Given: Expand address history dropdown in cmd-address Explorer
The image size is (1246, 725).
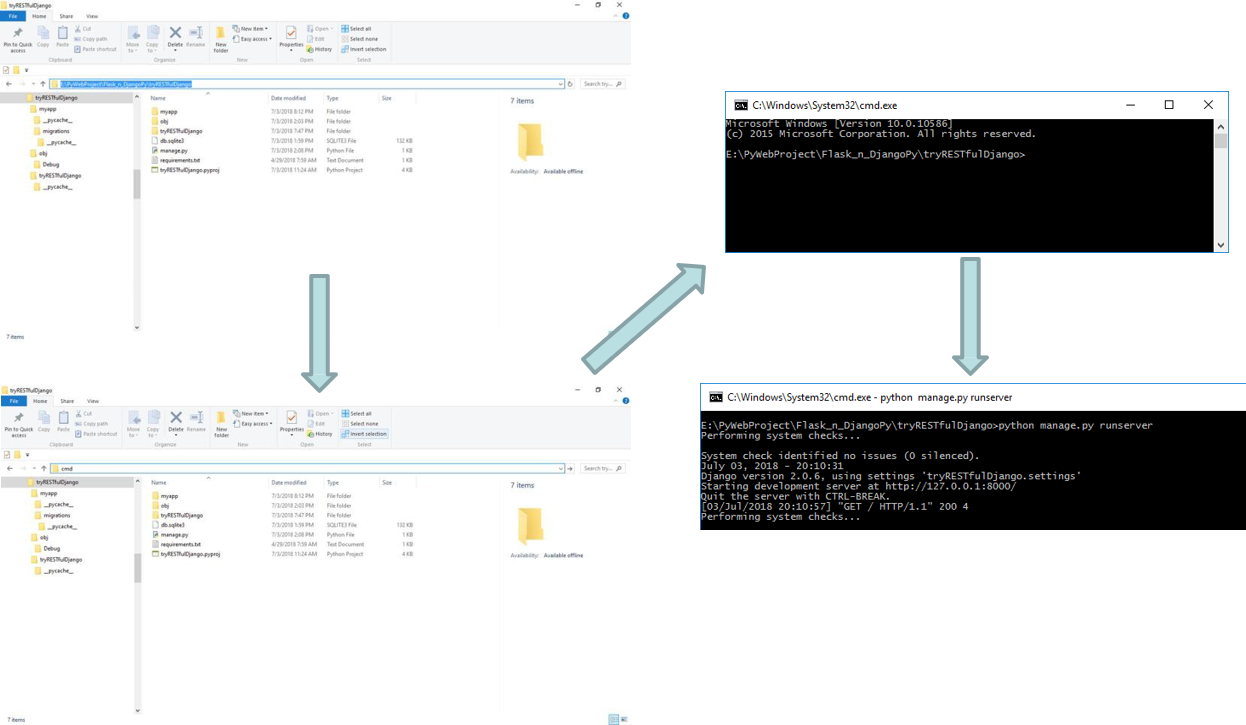Looking at the screenshot, I should 561,468.
